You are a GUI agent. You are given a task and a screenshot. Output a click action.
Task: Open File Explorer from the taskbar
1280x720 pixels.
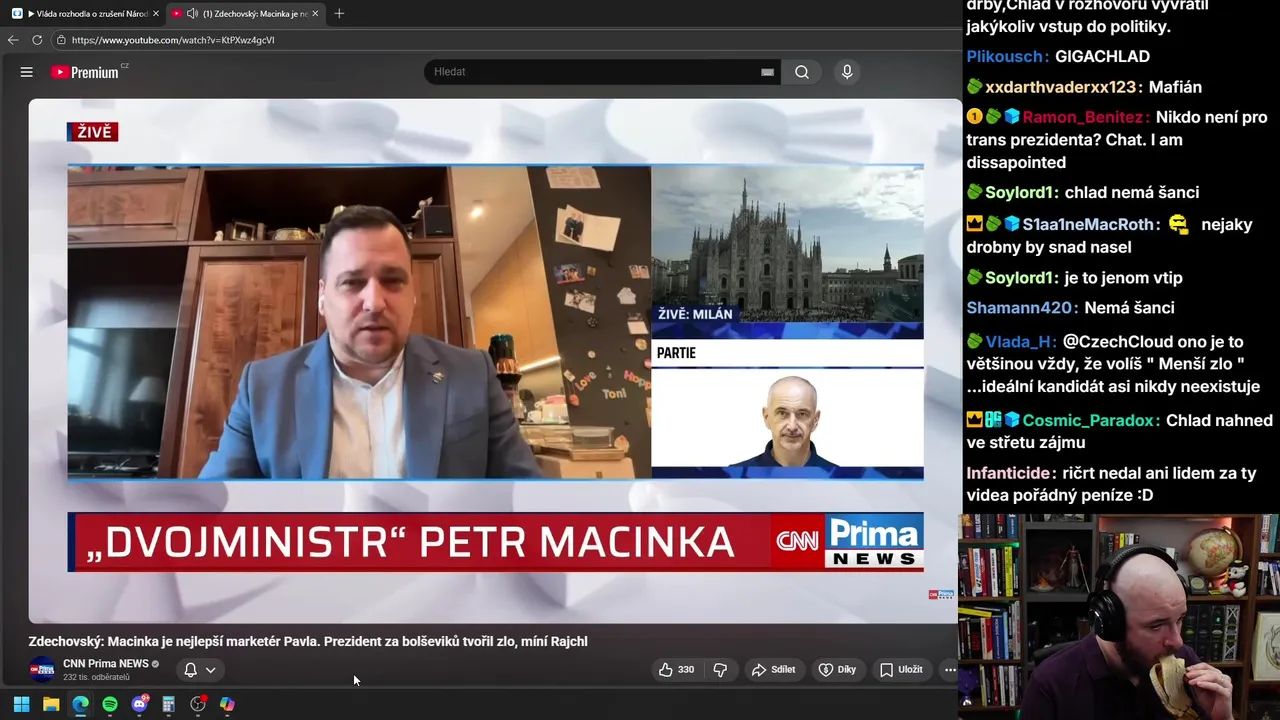coord(51,704)
